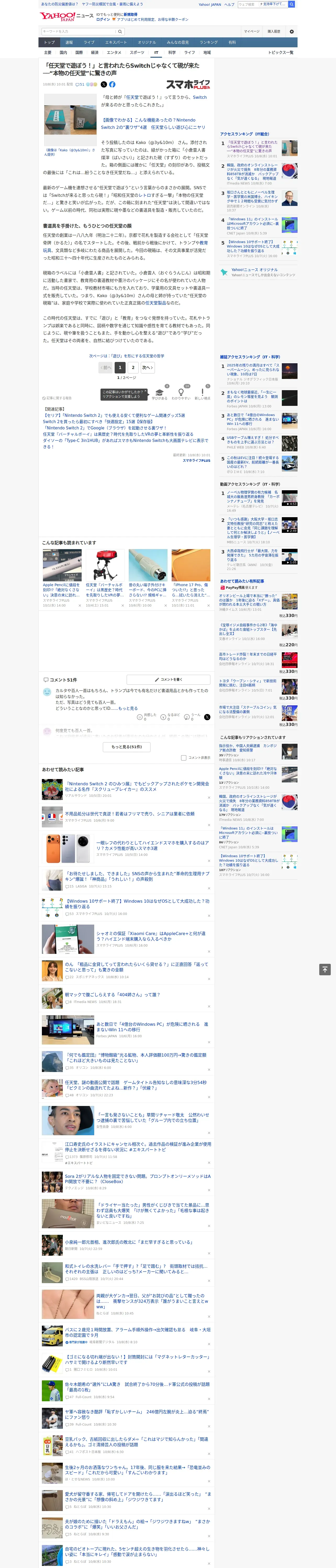This screenshot has width=336, height=1568.
Task: Open Switch 2 快適設定15選 related link
Action: click(x=98, y=421)
